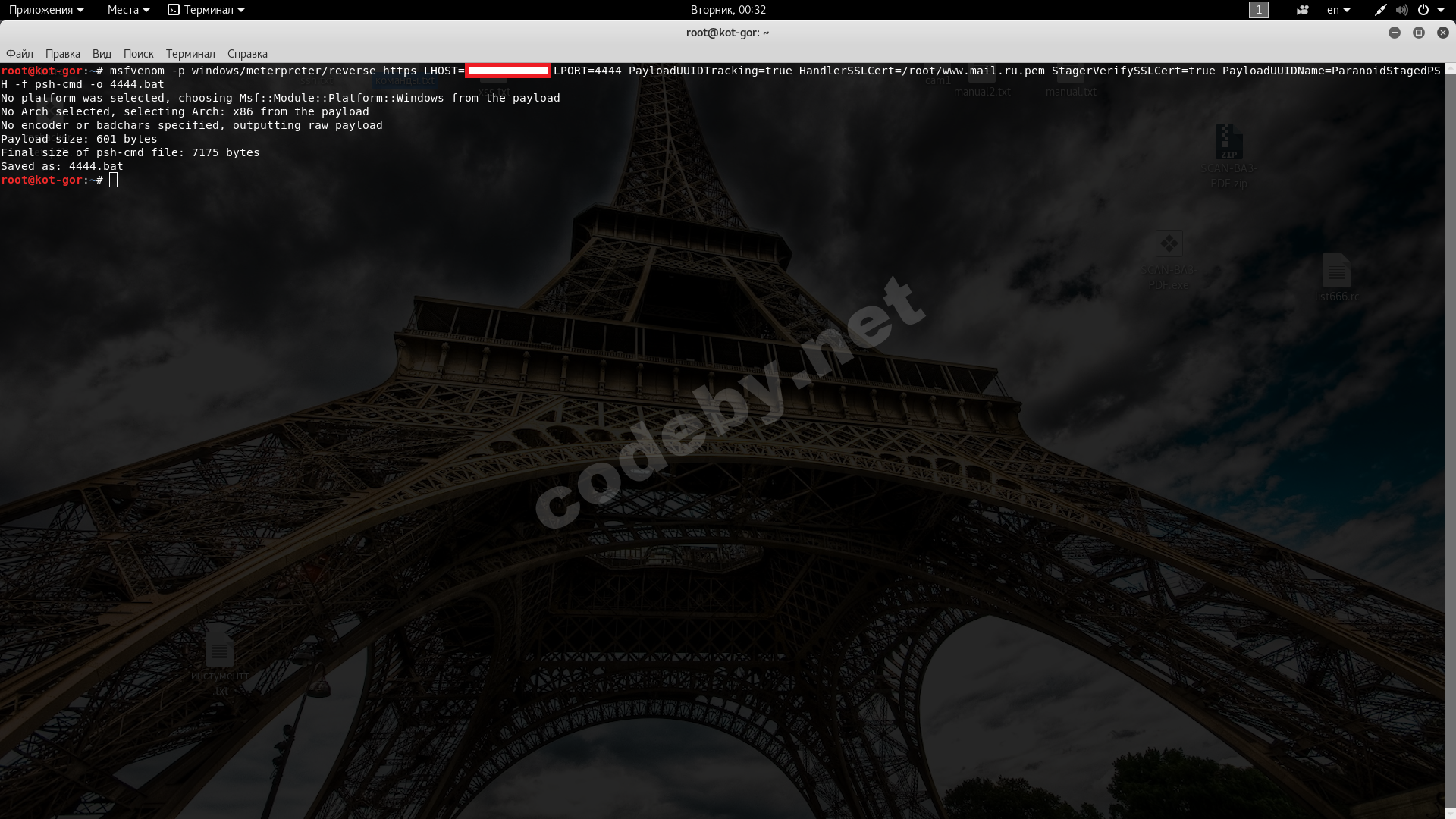Click the clock showing Вторник, 00:32
1456x819 pixels.
(x=727, y=10)
